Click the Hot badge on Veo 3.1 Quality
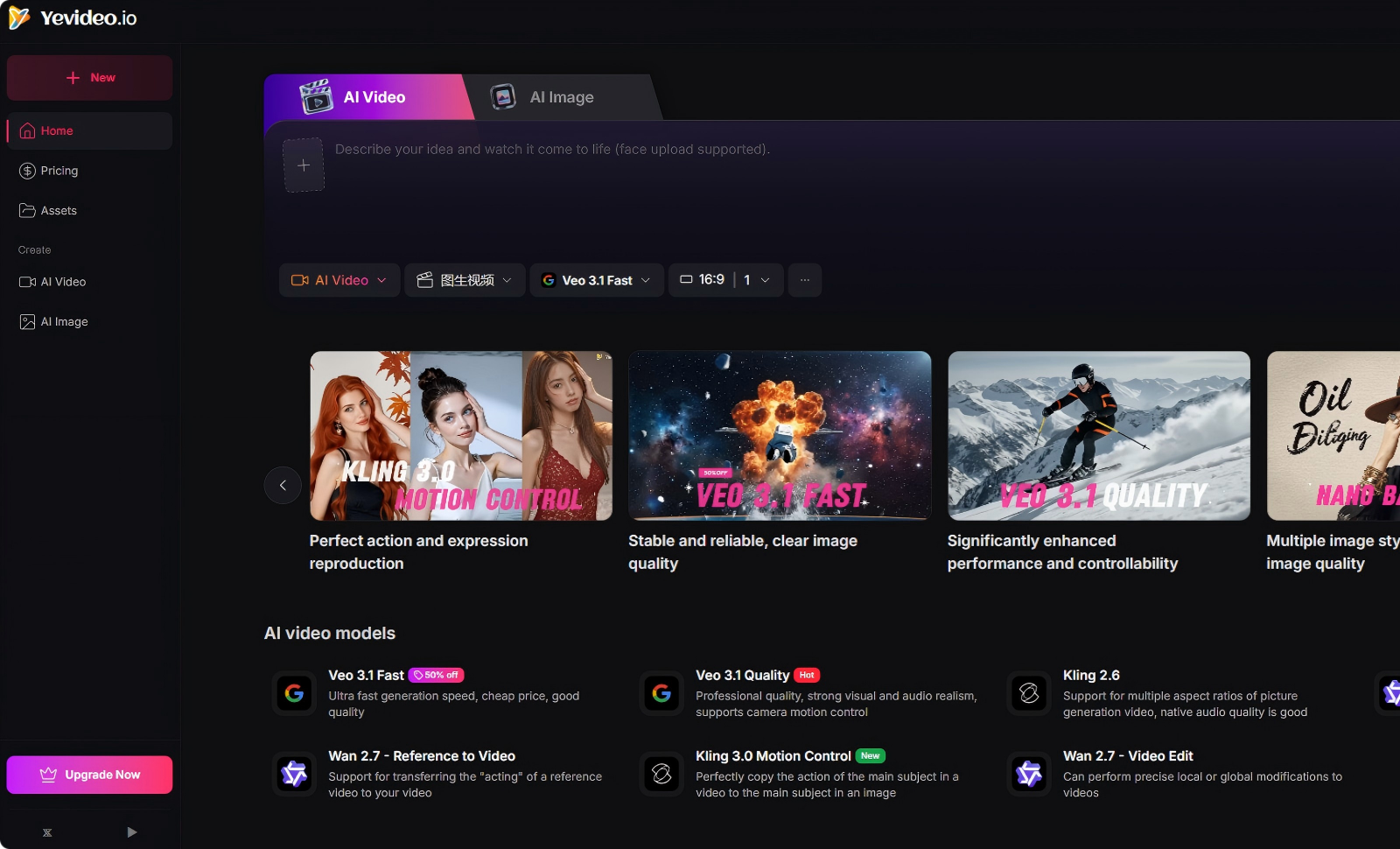 point(807,676)
